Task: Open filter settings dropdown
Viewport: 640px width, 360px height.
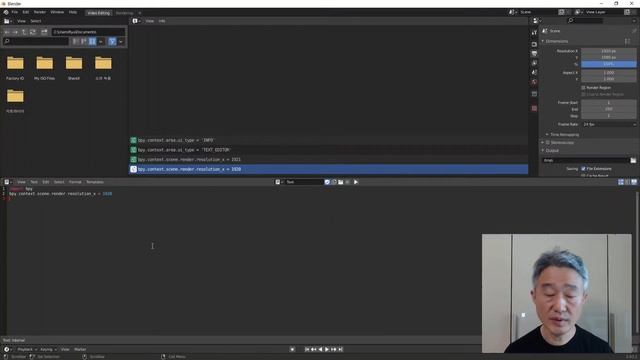Action: point(121,41)
